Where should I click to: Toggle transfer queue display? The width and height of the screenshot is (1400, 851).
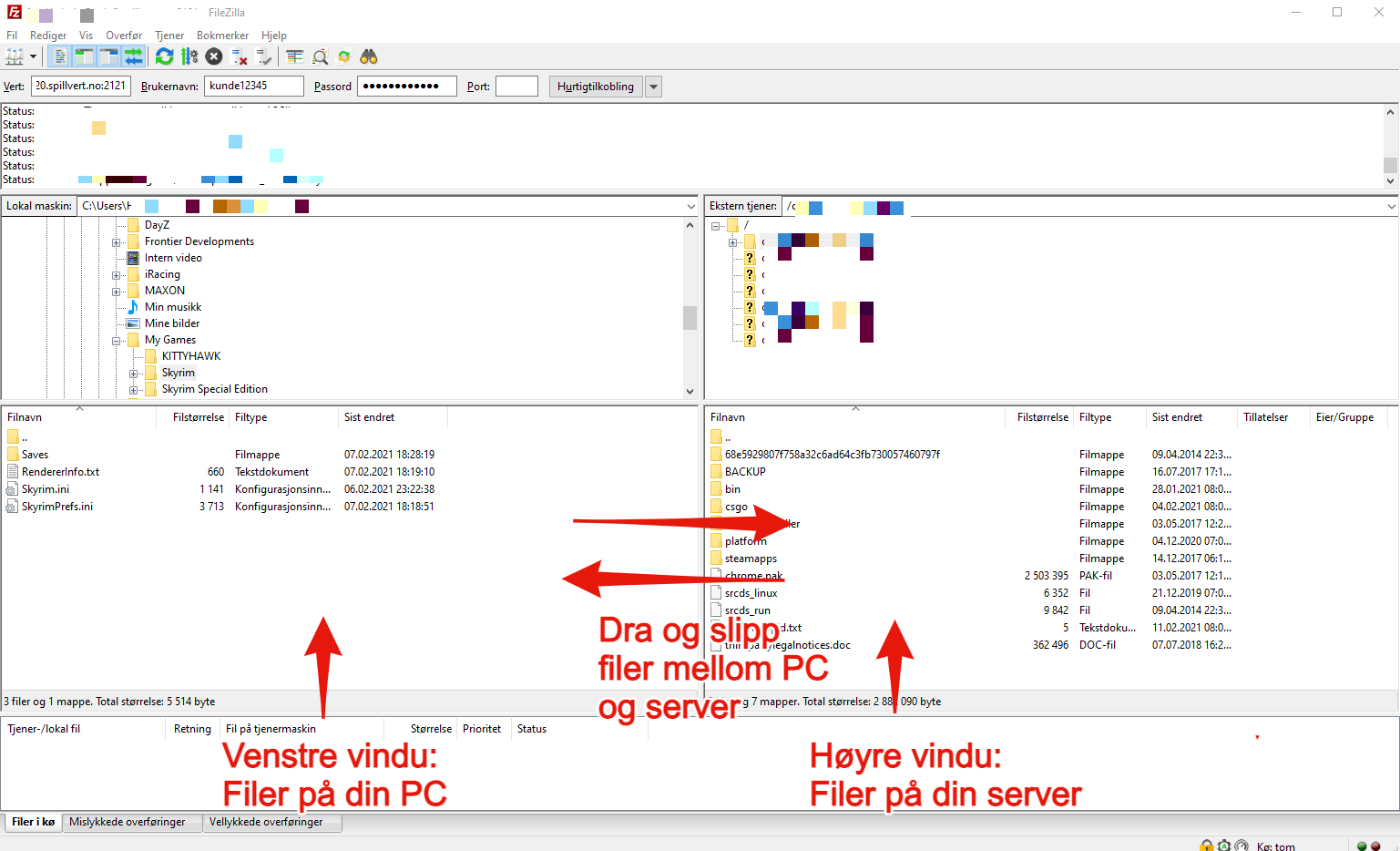point(133,56)
